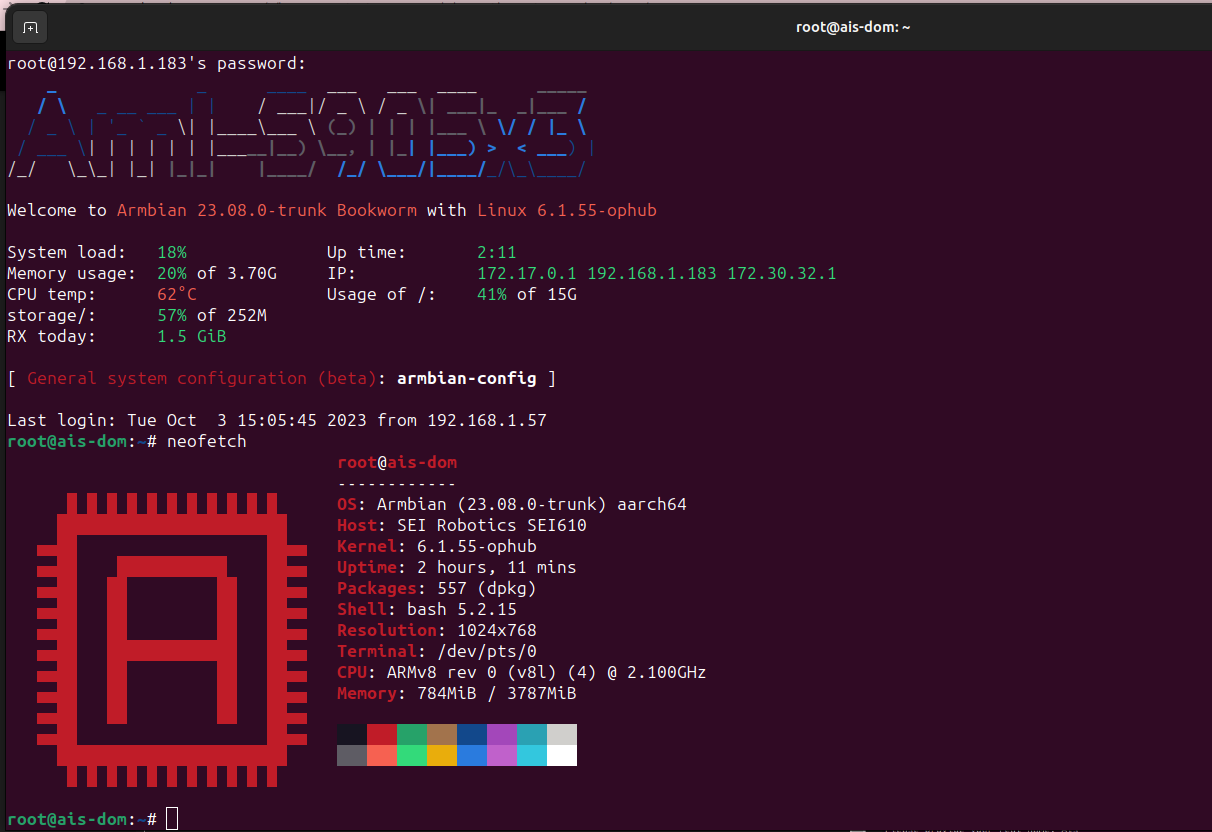
Task: Click the red root@ais-dom neofetch header
Action: (397, 462)
